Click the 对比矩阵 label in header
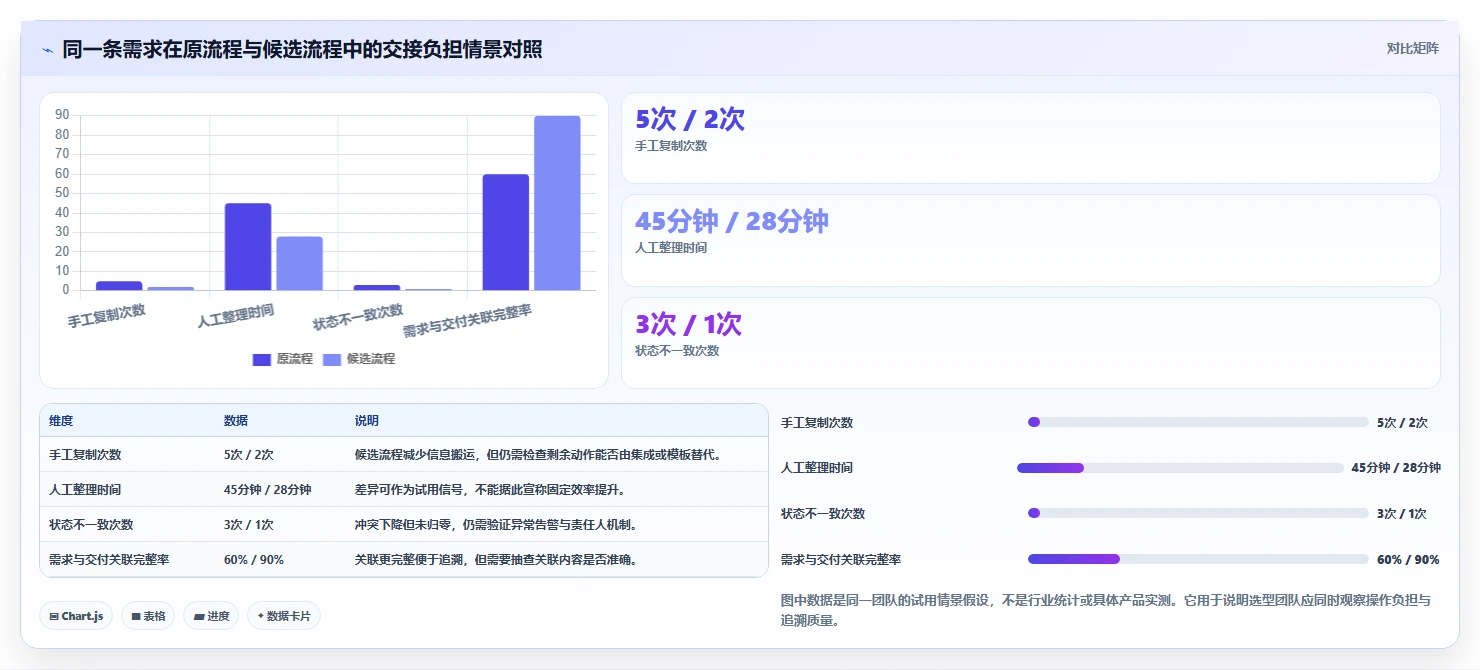This screenshot has width=1480, height=670. tap(1413, 48)
